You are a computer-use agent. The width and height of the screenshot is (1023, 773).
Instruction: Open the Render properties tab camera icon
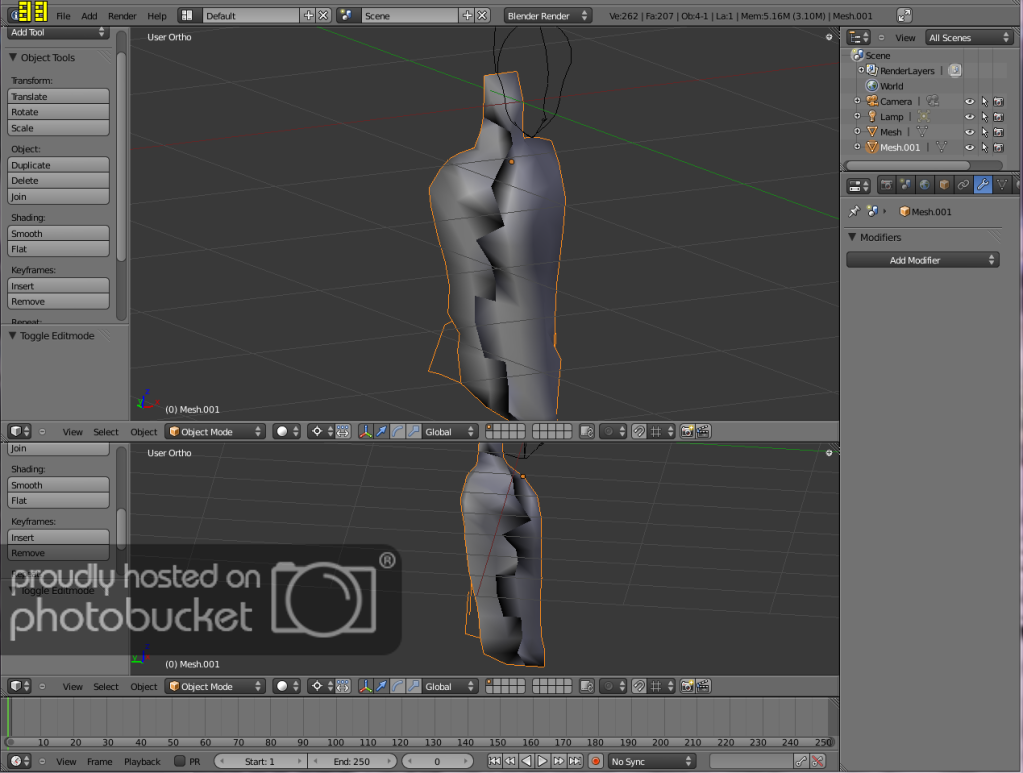(886, 185)
